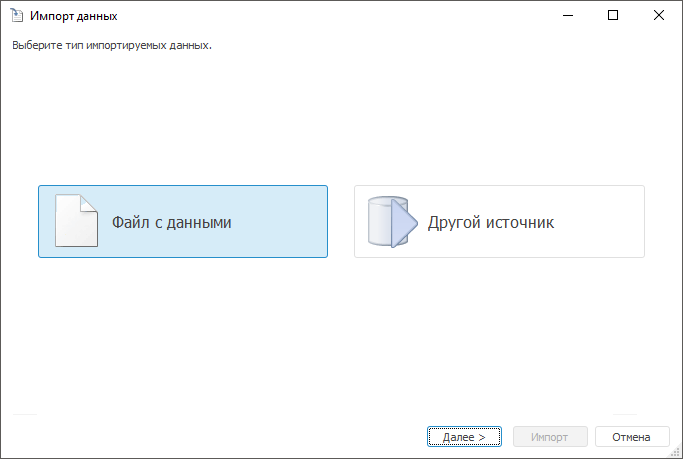Image resolution: width=683 pixels, height=459 pixels.
Task: Click the "Другой источник" label text
Action: [490, 223]
